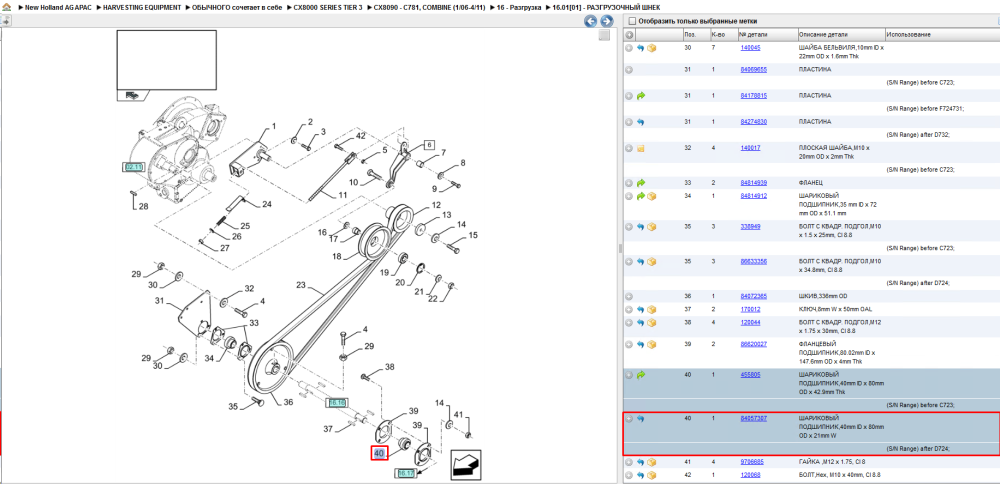Click the yellow note icon for part 140017
The height and width of the screenshot is (484, 1000).
[x=641, y=148]
